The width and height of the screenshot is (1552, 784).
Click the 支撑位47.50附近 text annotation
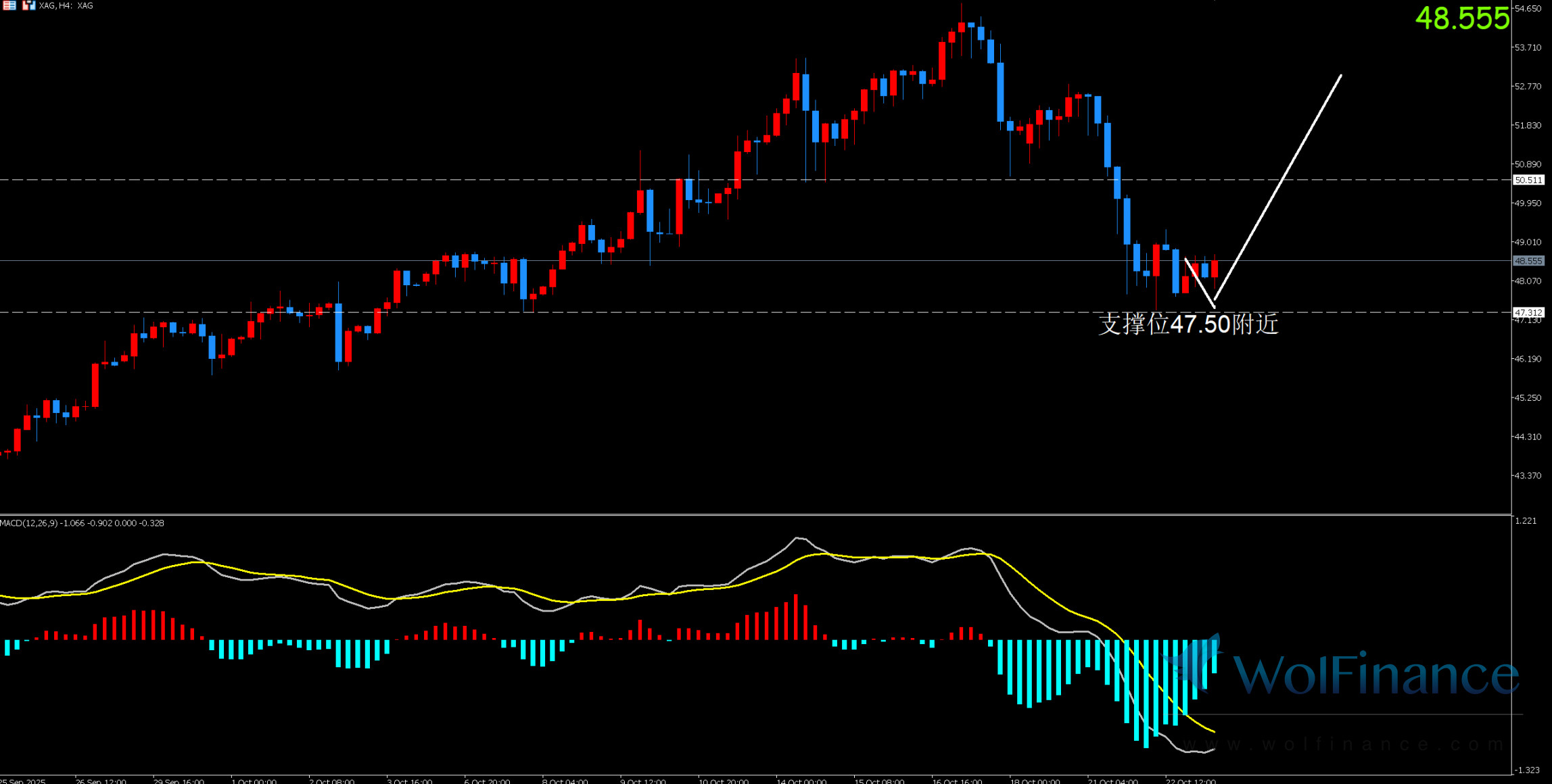tap(1187, 324)
